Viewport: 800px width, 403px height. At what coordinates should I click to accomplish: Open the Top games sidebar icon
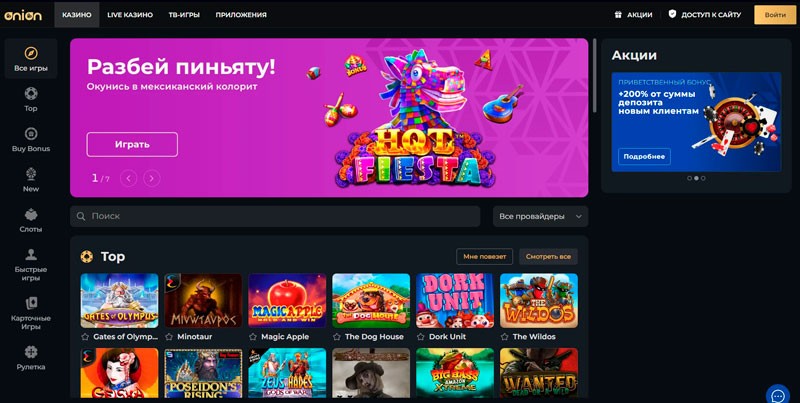point(31,94)
